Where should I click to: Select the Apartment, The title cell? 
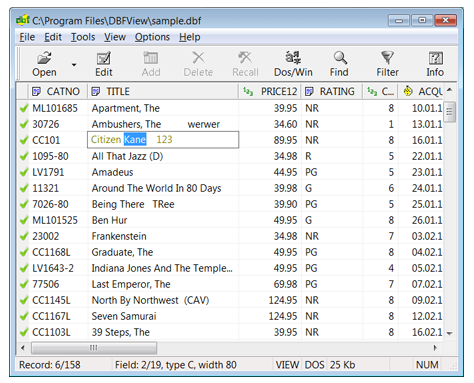tap(163, 108)
